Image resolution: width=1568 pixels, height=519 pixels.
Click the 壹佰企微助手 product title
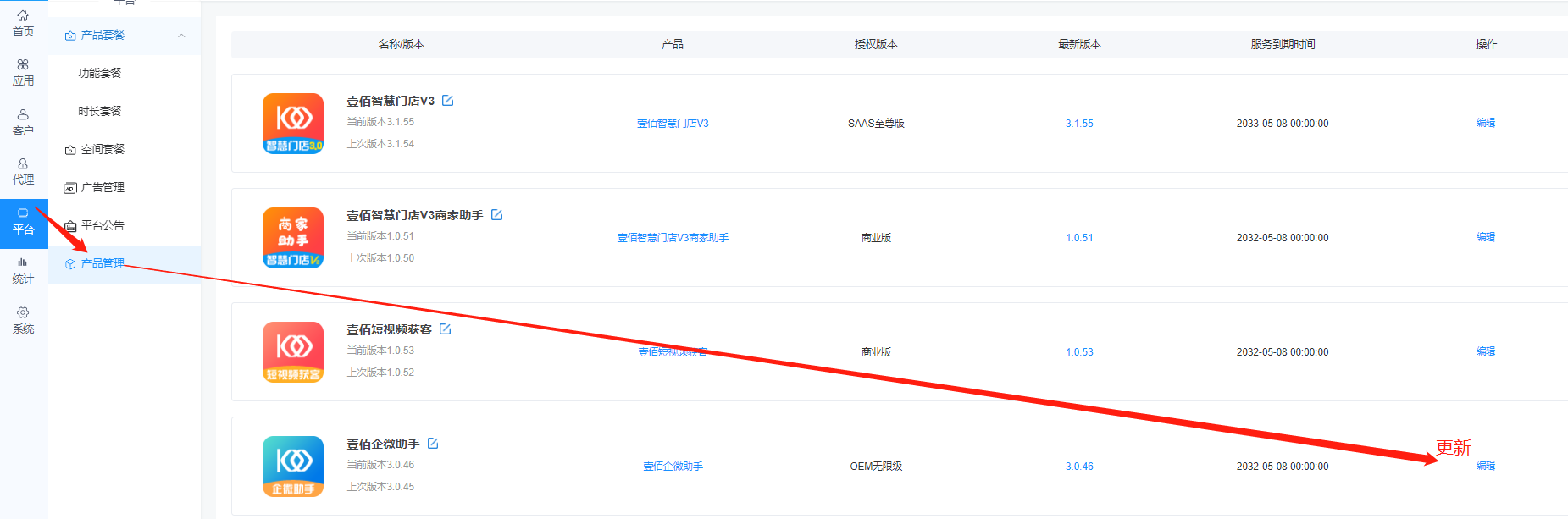click(383, 444)
